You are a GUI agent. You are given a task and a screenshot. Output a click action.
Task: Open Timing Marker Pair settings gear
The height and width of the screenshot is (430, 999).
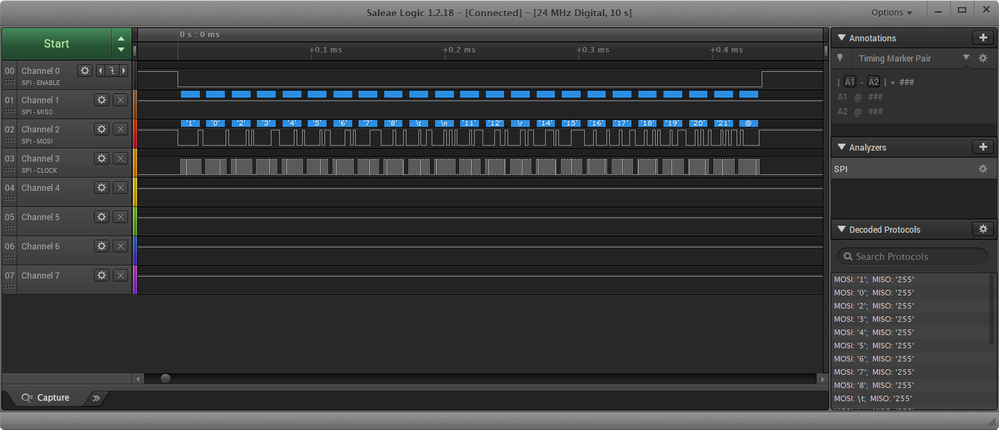coord(983,58)
